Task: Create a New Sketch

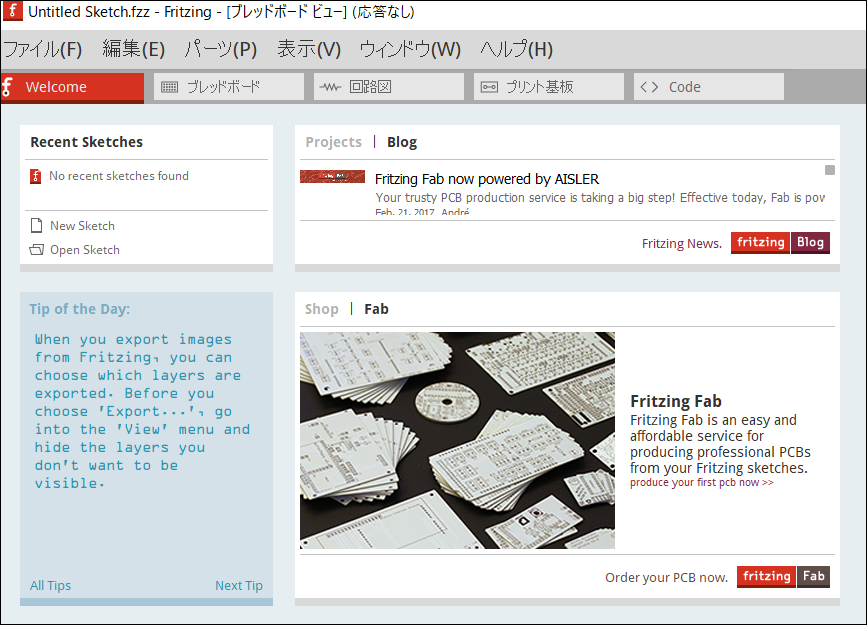Action: pyautogui.click(x=82, y=226)
